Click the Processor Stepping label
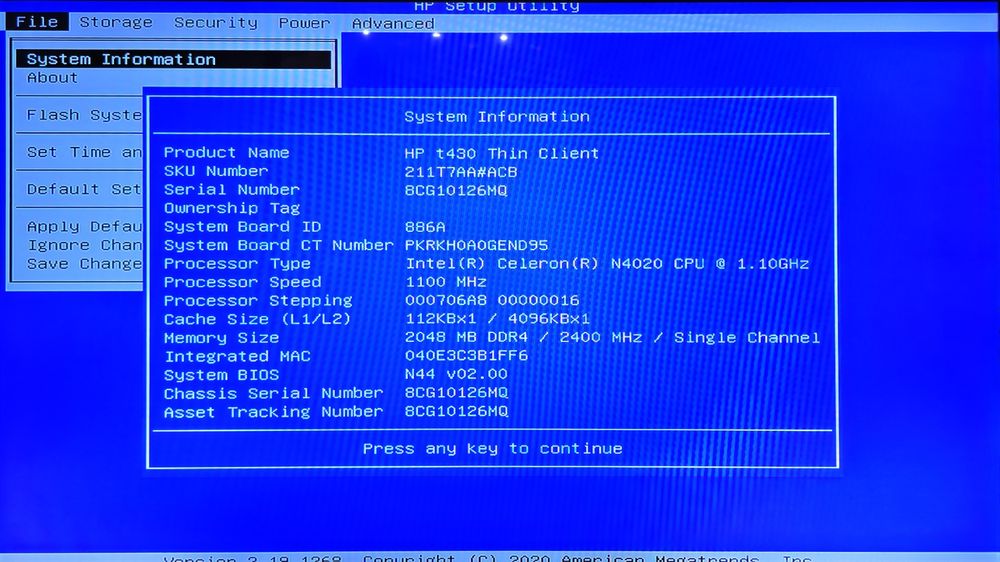1000x562 pixels. (x=258, y=300)
